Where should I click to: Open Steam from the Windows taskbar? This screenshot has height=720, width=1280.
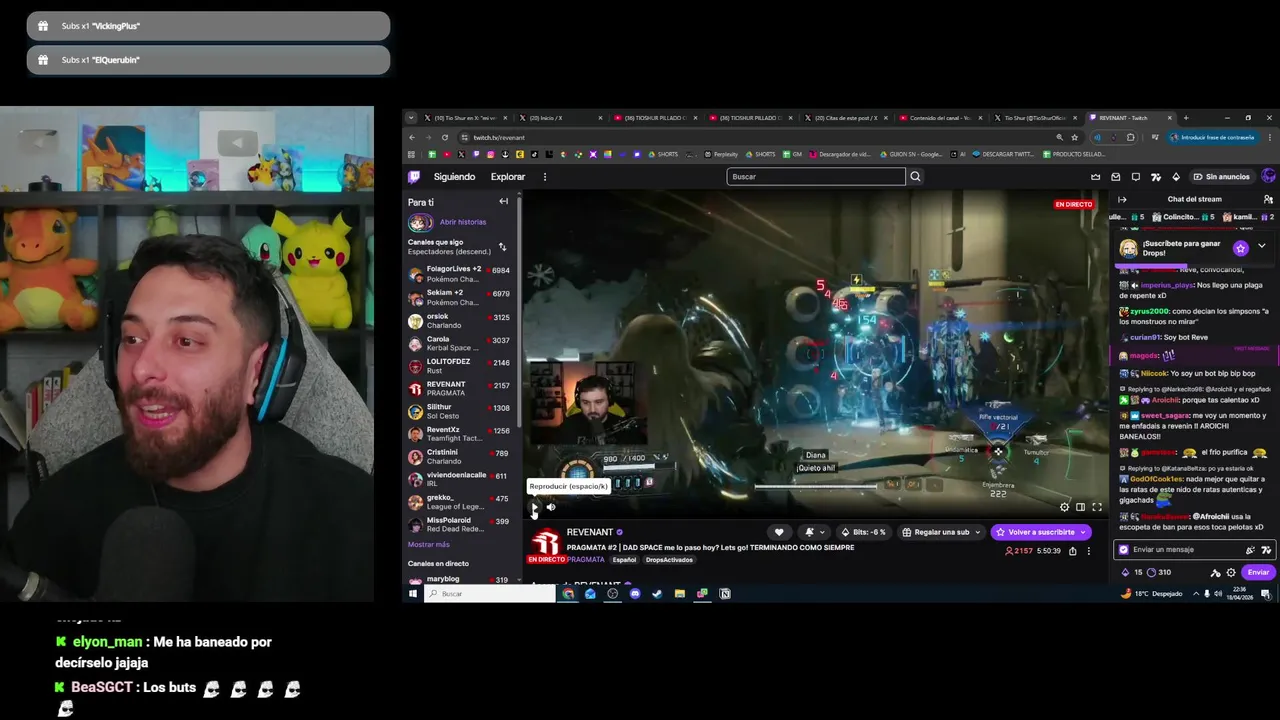click(657, 594)
